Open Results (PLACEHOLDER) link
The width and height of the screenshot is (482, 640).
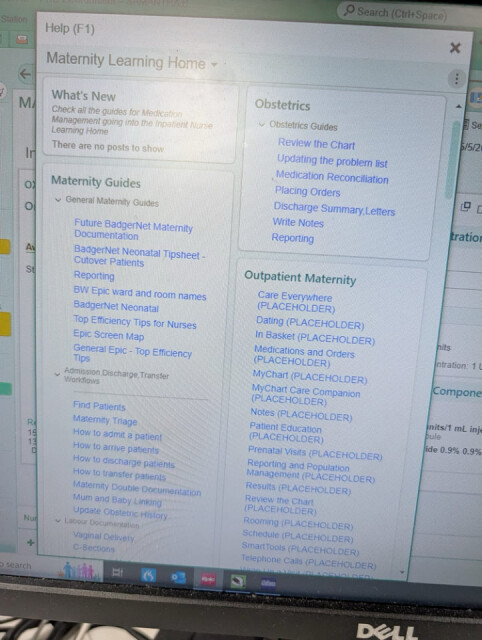pos(298,488)
